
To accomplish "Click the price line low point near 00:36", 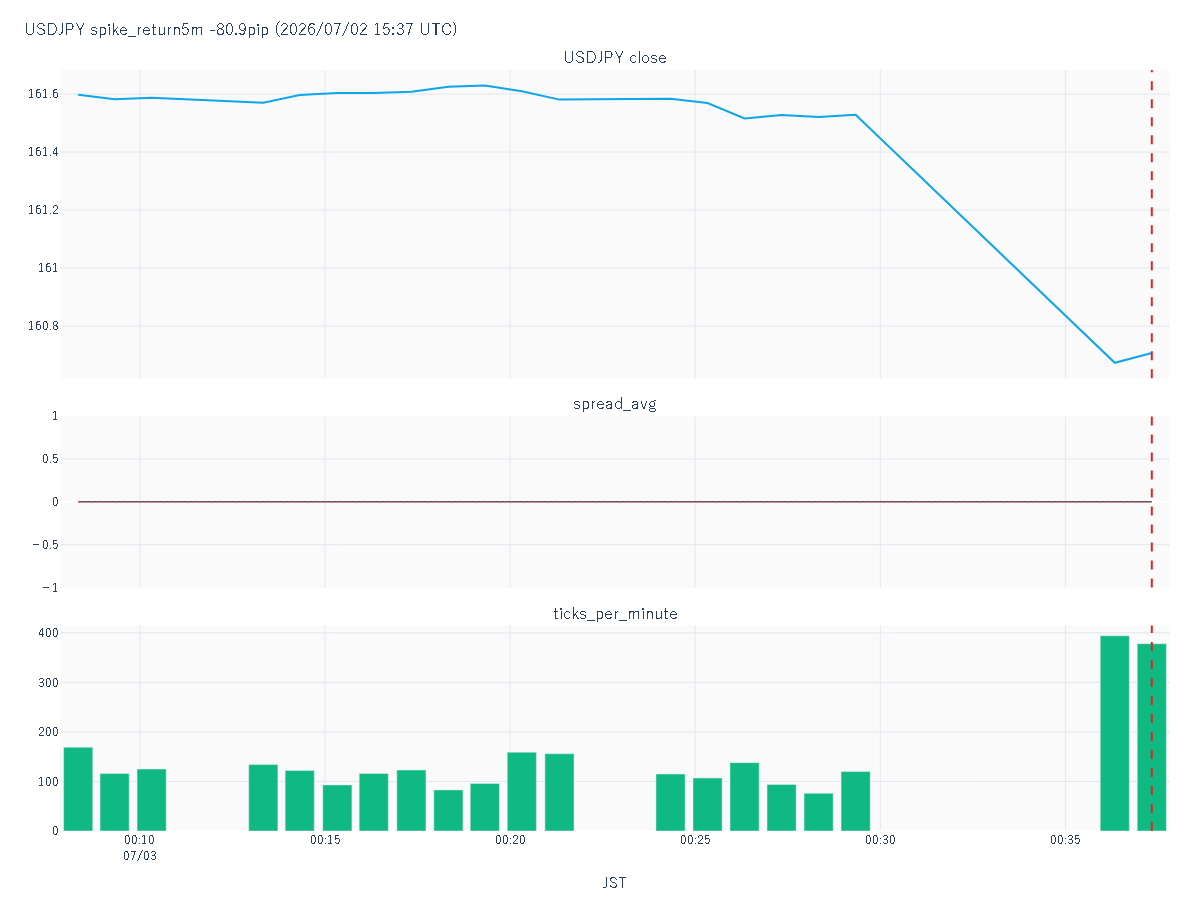I will [1115, 362].
